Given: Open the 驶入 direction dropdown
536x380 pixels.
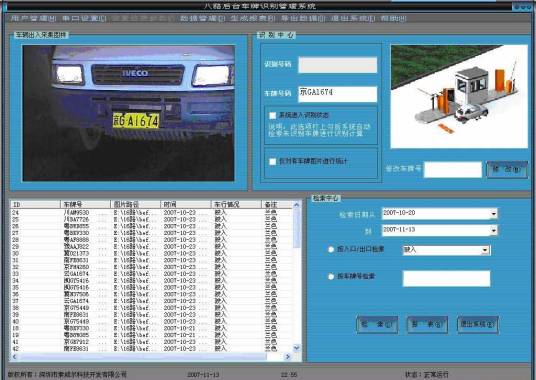Looking at the screenshot, I should tap(485, 250).
